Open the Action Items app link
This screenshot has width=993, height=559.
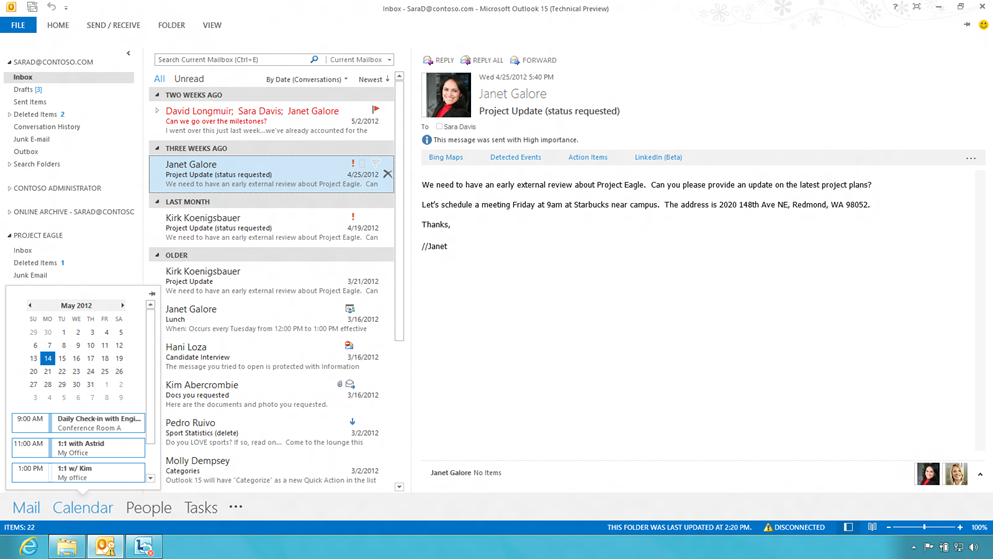coord(588,157)
